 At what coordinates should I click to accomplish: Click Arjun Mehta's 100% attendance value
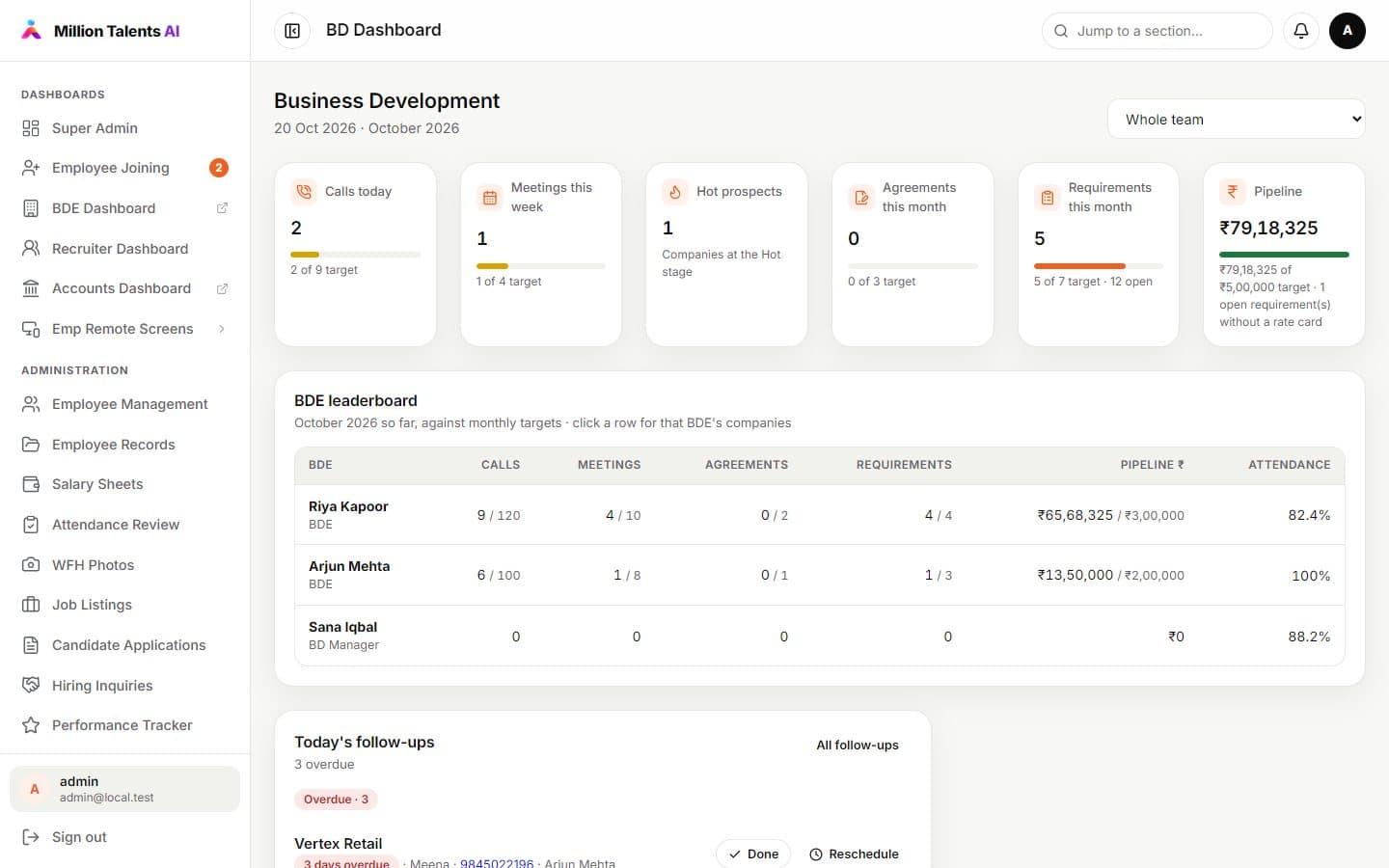click(1311, 576)
